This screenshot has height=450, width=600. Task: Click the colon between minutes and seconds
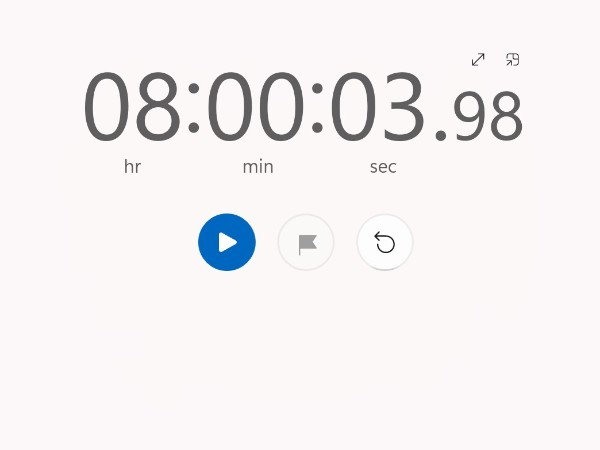pyautogui.click(x=317, y=108)
